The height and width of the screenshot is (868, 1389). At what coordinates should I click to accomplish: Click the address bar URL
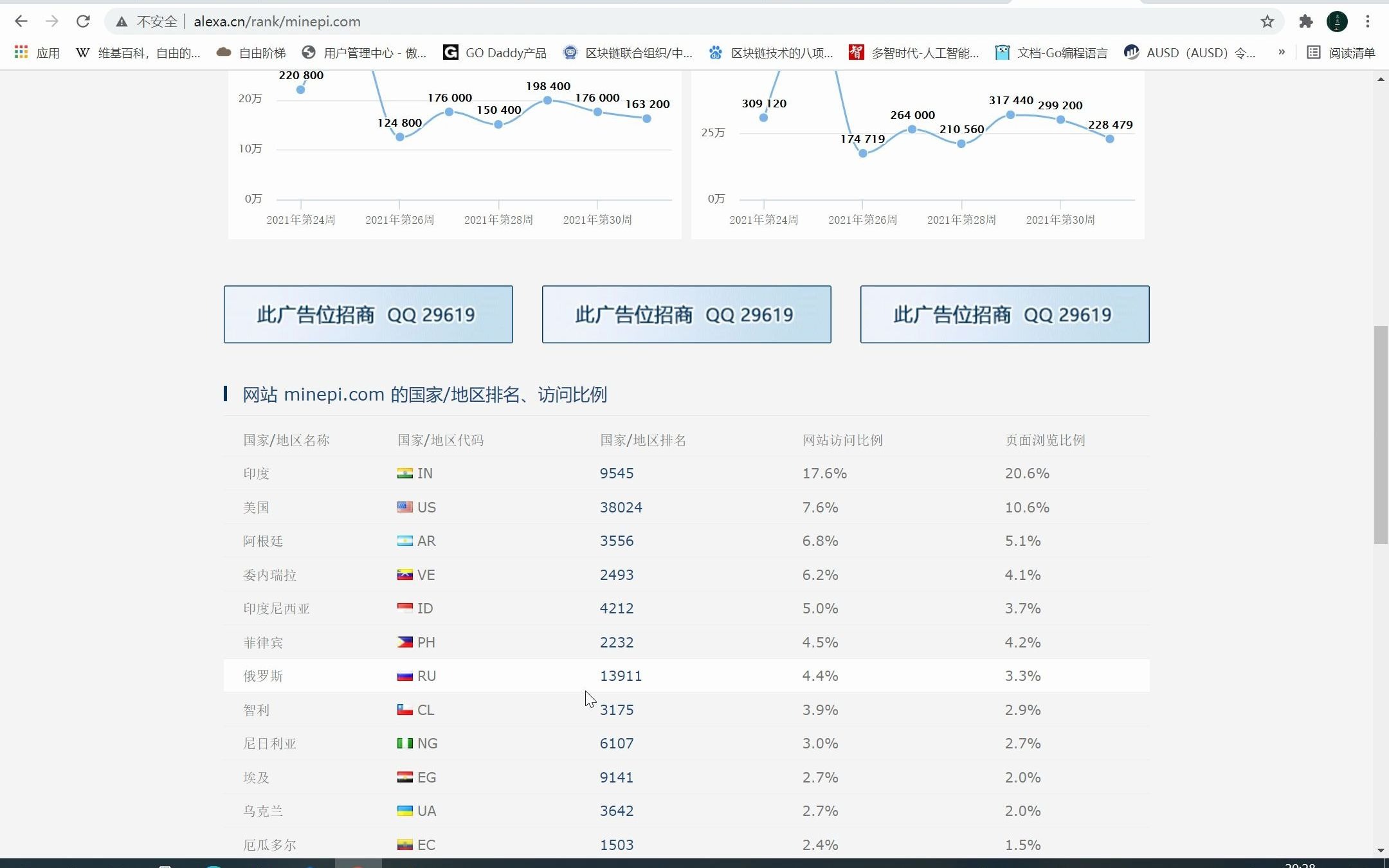pyautogui.click(x=277, y=22)
